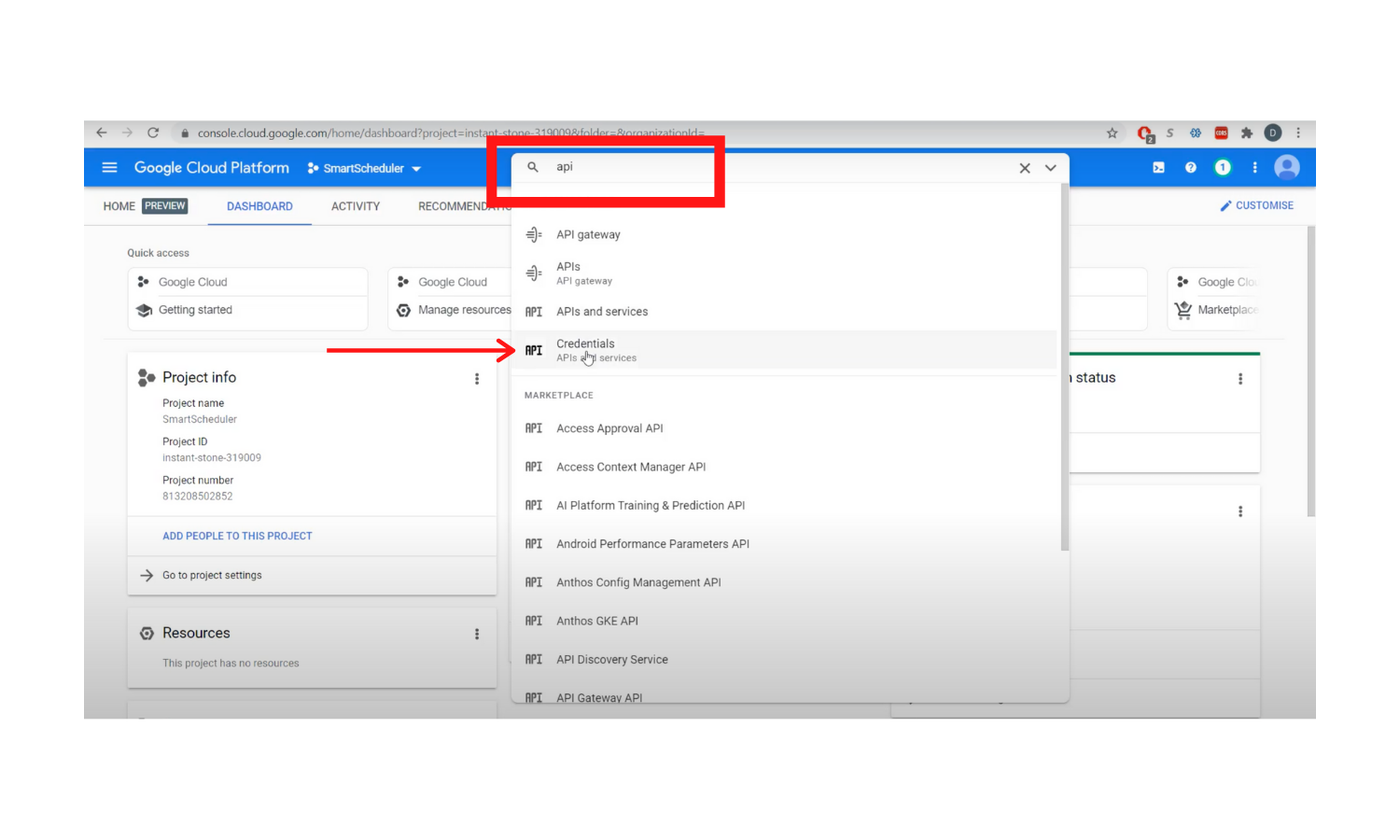The image size is (1400, 840).
Task: Click the Chrome profile D avatar
Action: [1273, 133]
